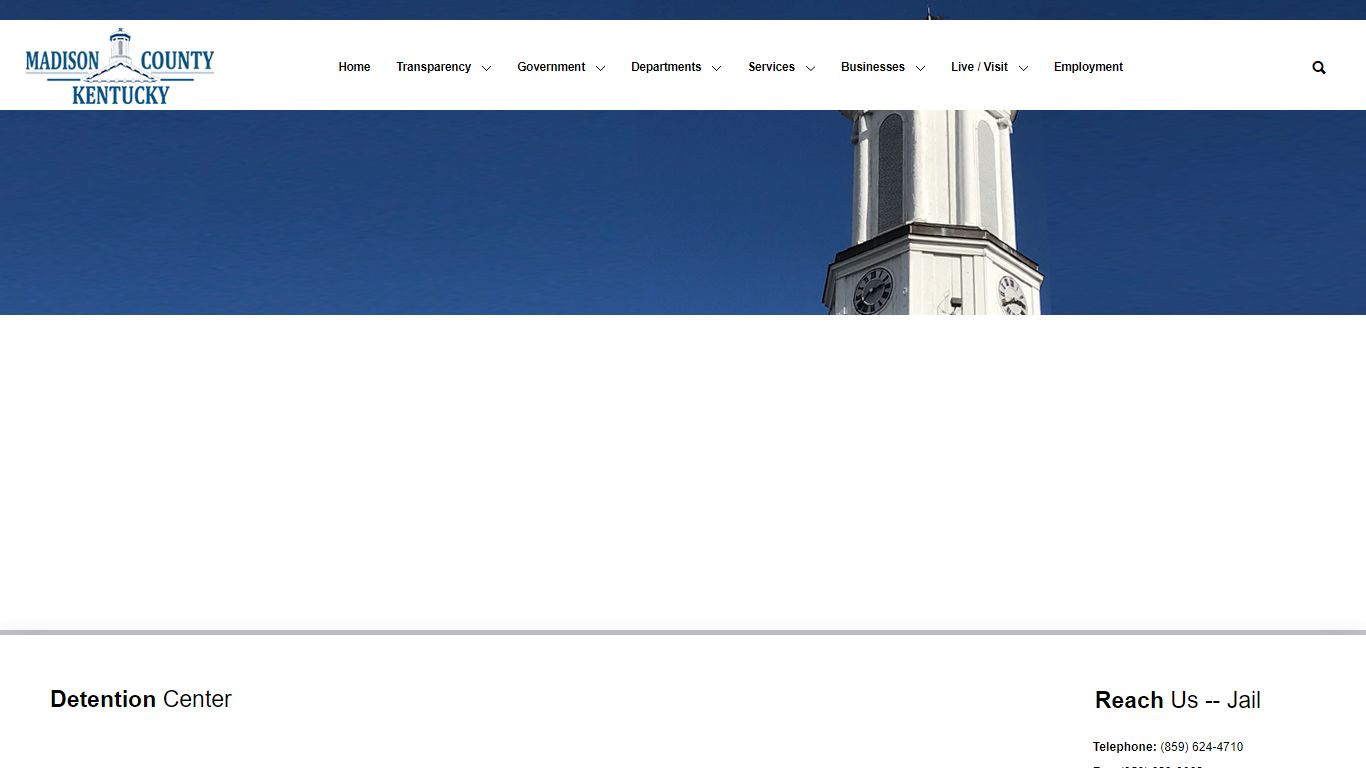Go to the Home page
The height and width of the screenshot is (768, 1366).
354,67
